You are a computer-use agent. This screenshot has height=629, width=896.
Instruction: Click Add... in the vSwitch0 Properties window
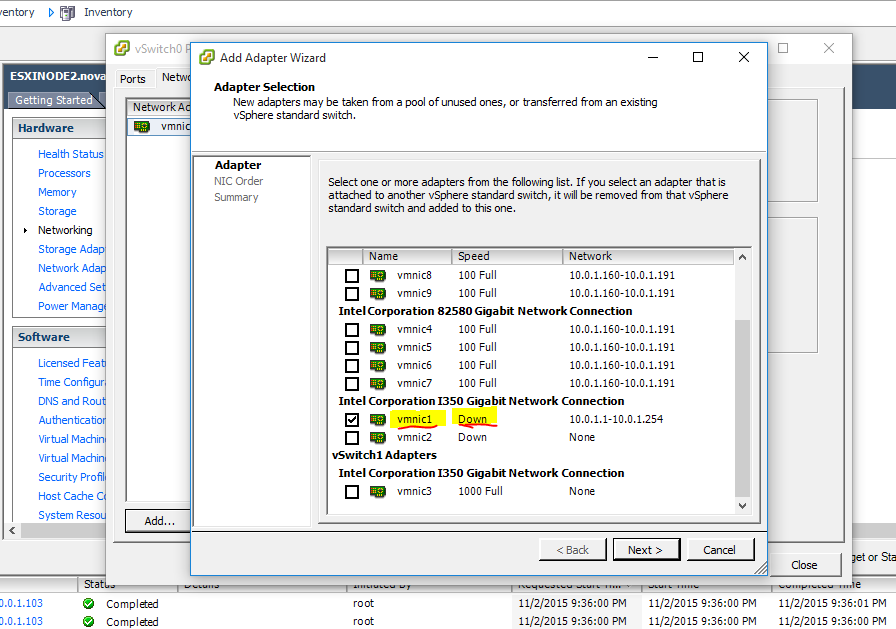[159, 520]
